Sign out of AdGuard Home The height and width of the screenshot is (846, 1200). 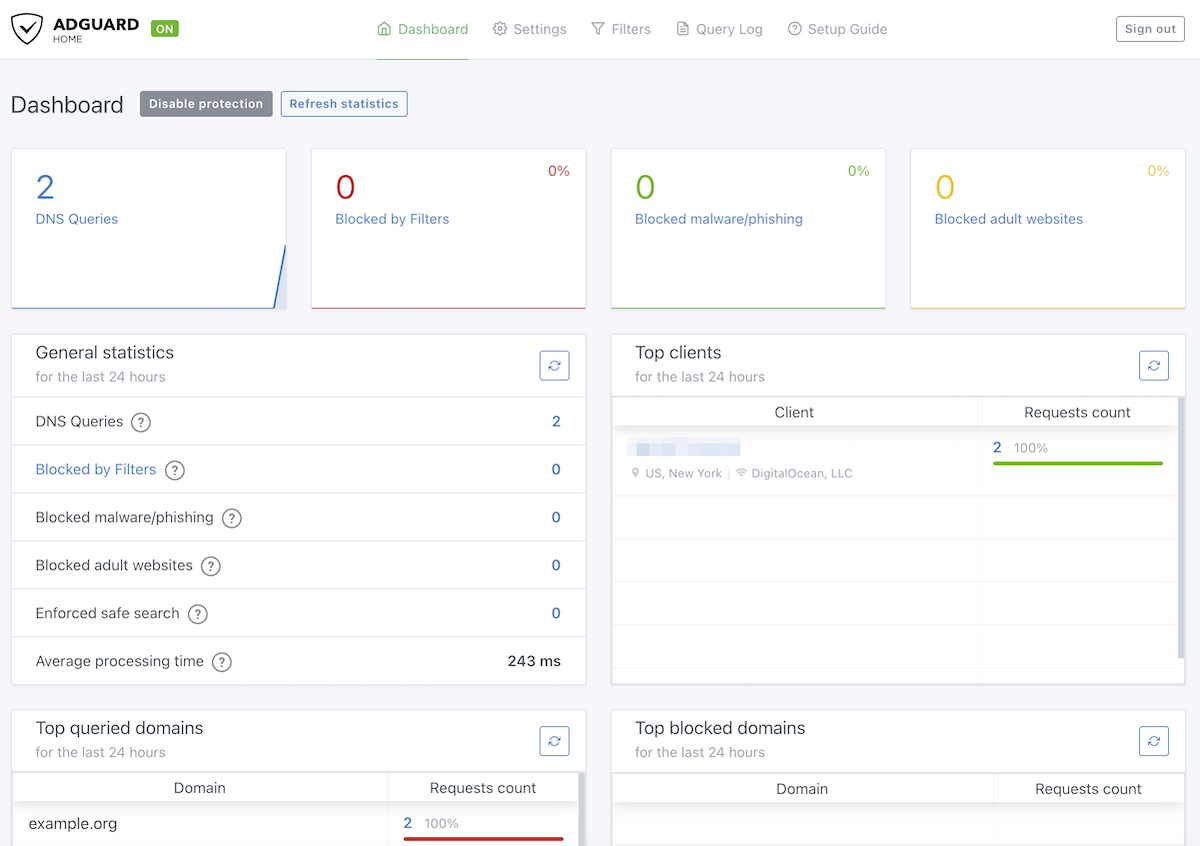point(1150,29)
